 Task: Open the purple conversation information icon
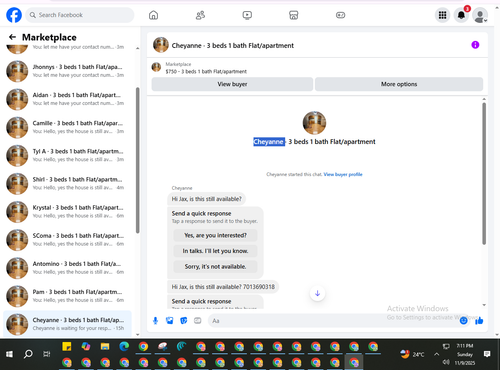(475, 45)
